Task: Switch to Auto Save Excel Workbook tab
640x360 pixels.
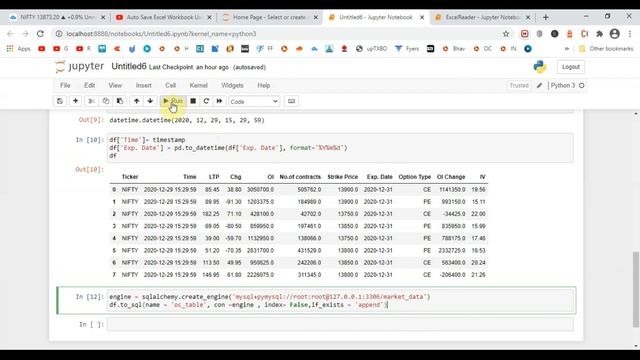Action: (x=163, y=18)
